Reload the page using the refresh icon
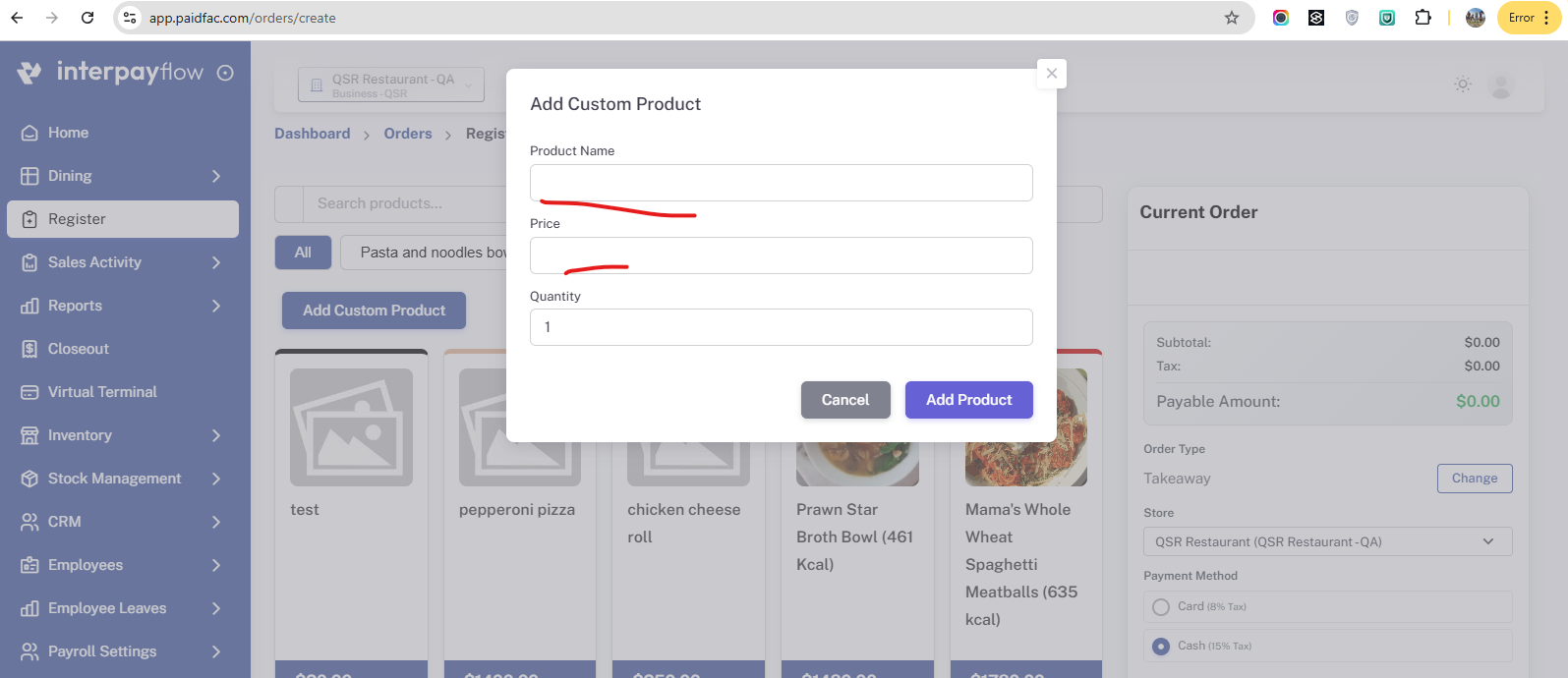Viewport: 1568px width, 678px height. (x=87, y=18)
